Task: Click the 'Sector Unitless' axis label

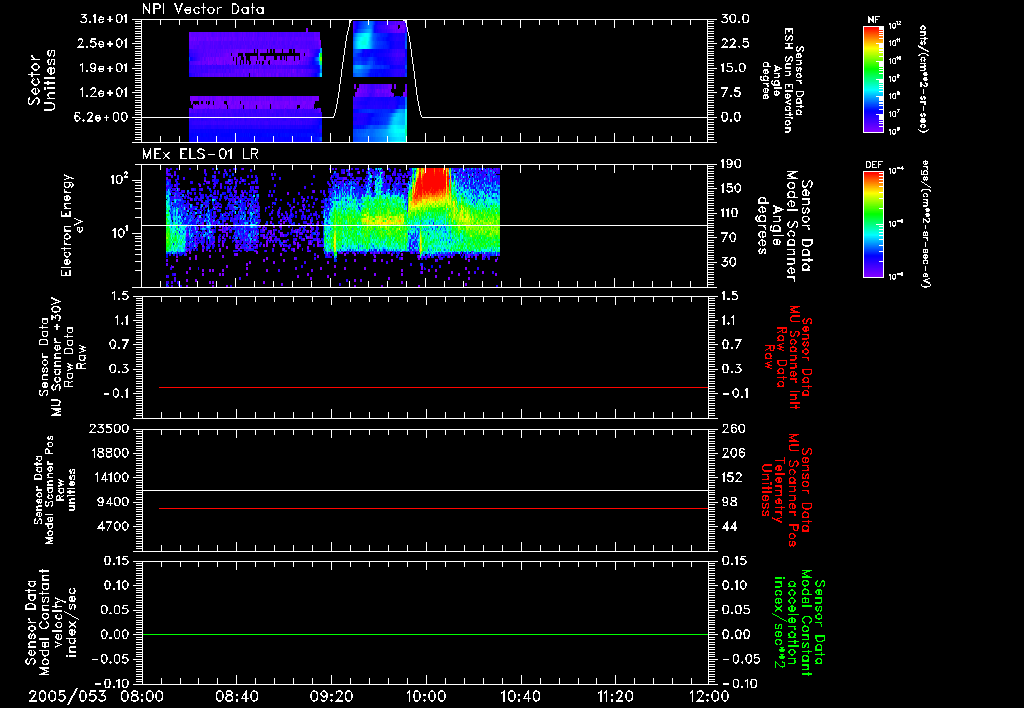Action: [x=42, y=80]
